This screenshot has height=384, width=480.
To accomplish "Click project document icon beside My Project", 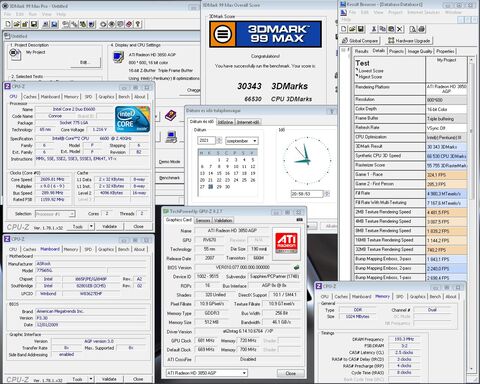I will coord(15,54).
